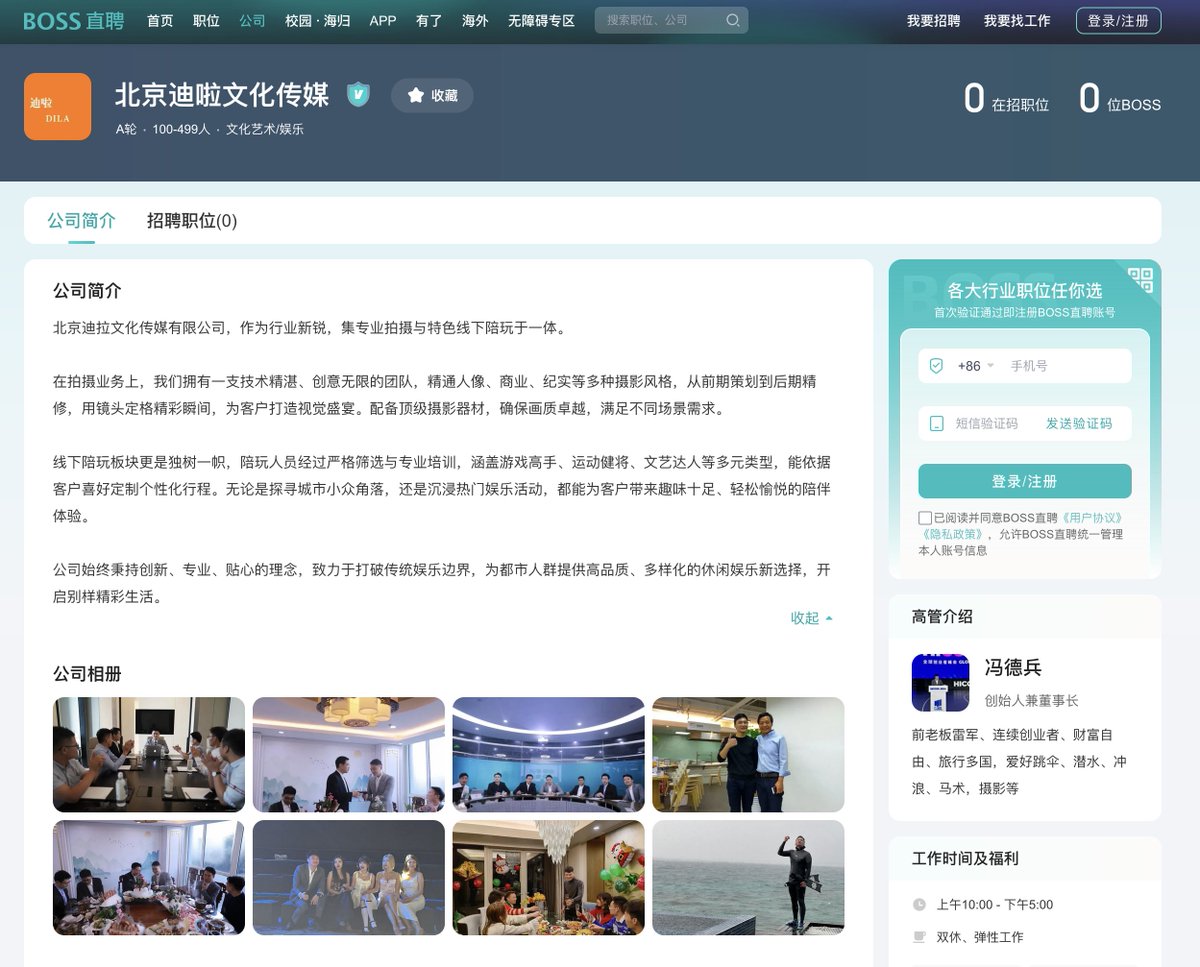
Task: Open 校园·海归 navigation item
Action: tap(317, 20)
